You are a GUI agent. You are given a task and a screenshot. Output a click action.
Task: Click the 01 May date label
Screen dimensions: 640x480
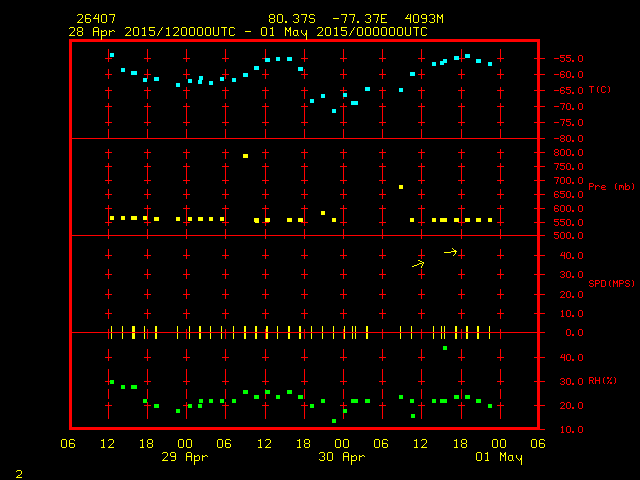point(498,458)
